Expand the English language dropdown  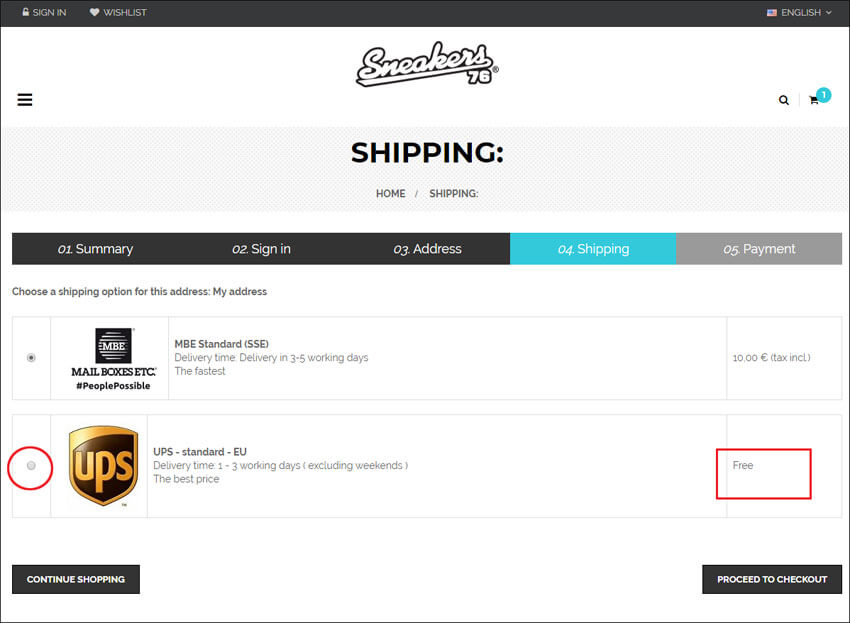(x=800, y=12)
